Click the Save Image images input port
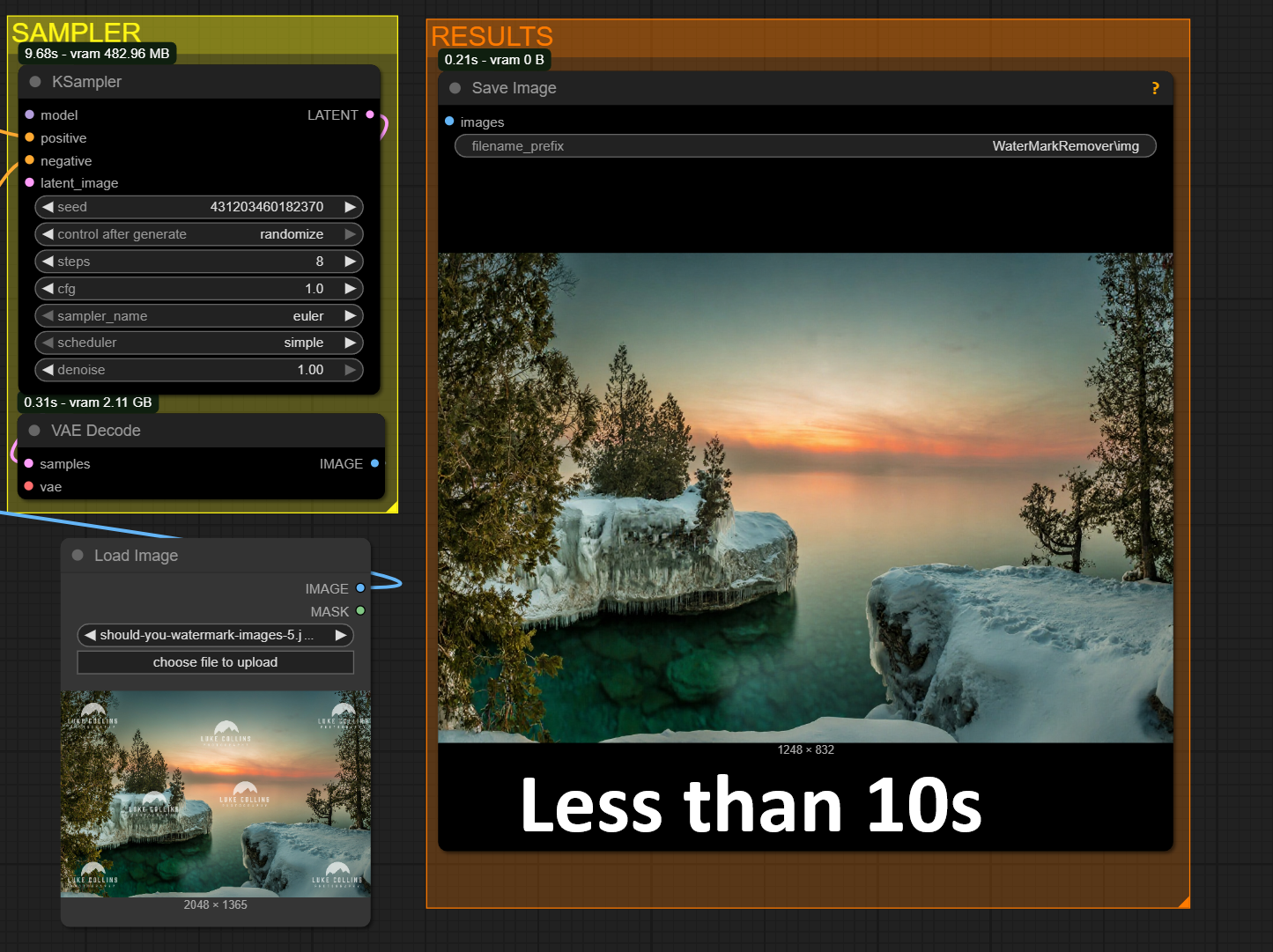Screen dimensions: 1273x952 point(449,122)
